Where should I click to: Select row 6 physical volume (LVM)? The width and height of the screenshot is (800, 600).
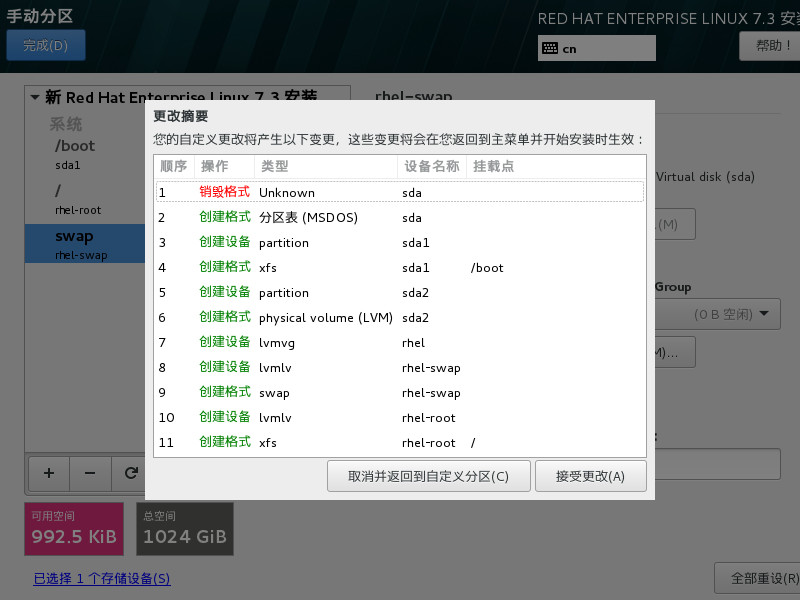[399, 317]
